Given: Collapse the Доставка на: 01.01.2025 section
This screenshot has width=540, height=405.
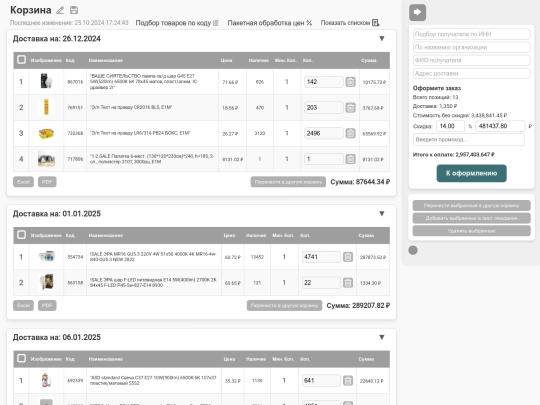Looking at the screenshot, I should click(x=382, y=214).
